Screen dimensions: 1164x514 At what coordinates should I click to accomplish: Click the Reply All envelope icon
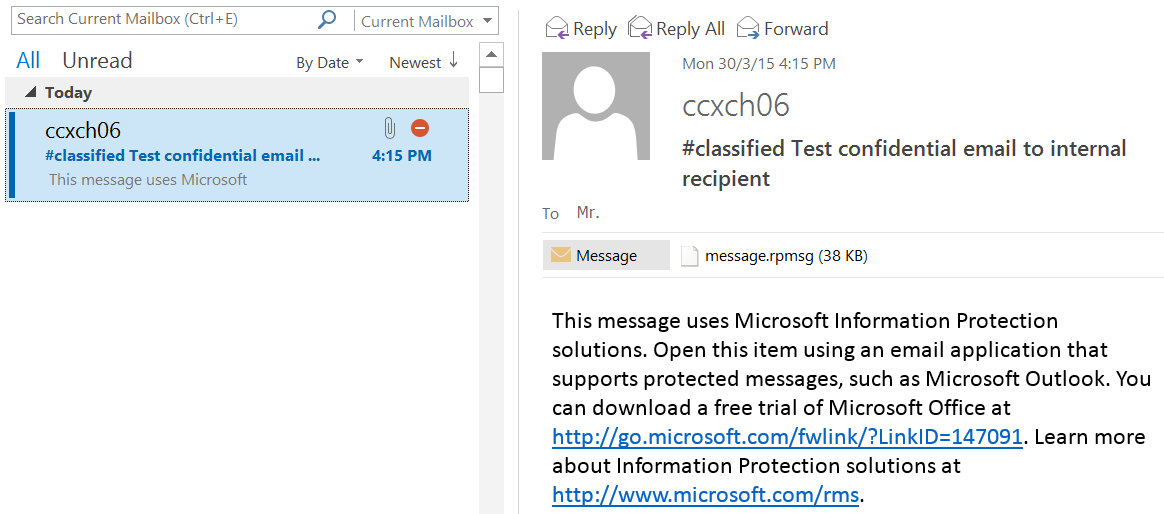pyautogui.click(x=639, y=29)
